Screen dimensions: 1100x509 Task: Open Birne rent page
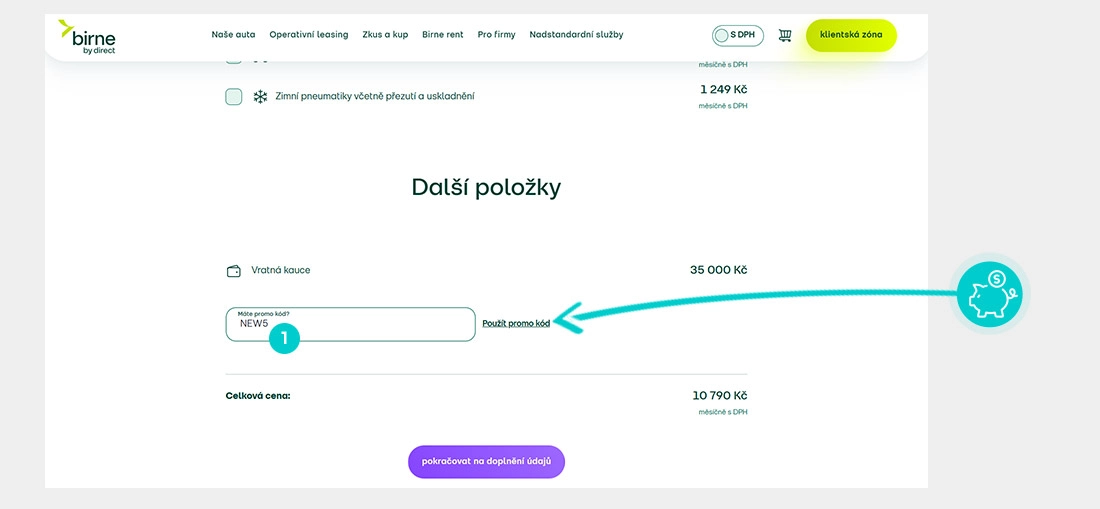pyautogui.click(x=443, y=34)
